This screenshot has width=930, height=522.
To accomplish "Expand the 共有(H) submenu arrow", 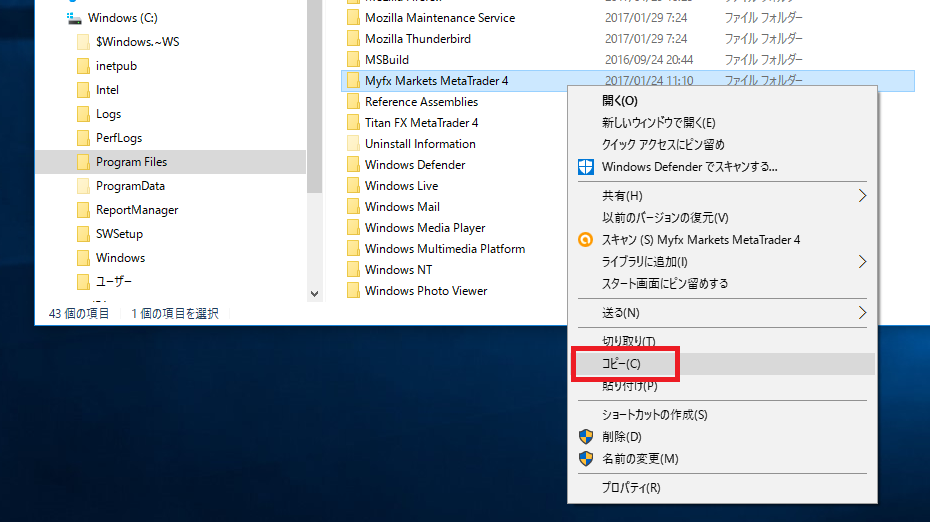I will (862, 196).
